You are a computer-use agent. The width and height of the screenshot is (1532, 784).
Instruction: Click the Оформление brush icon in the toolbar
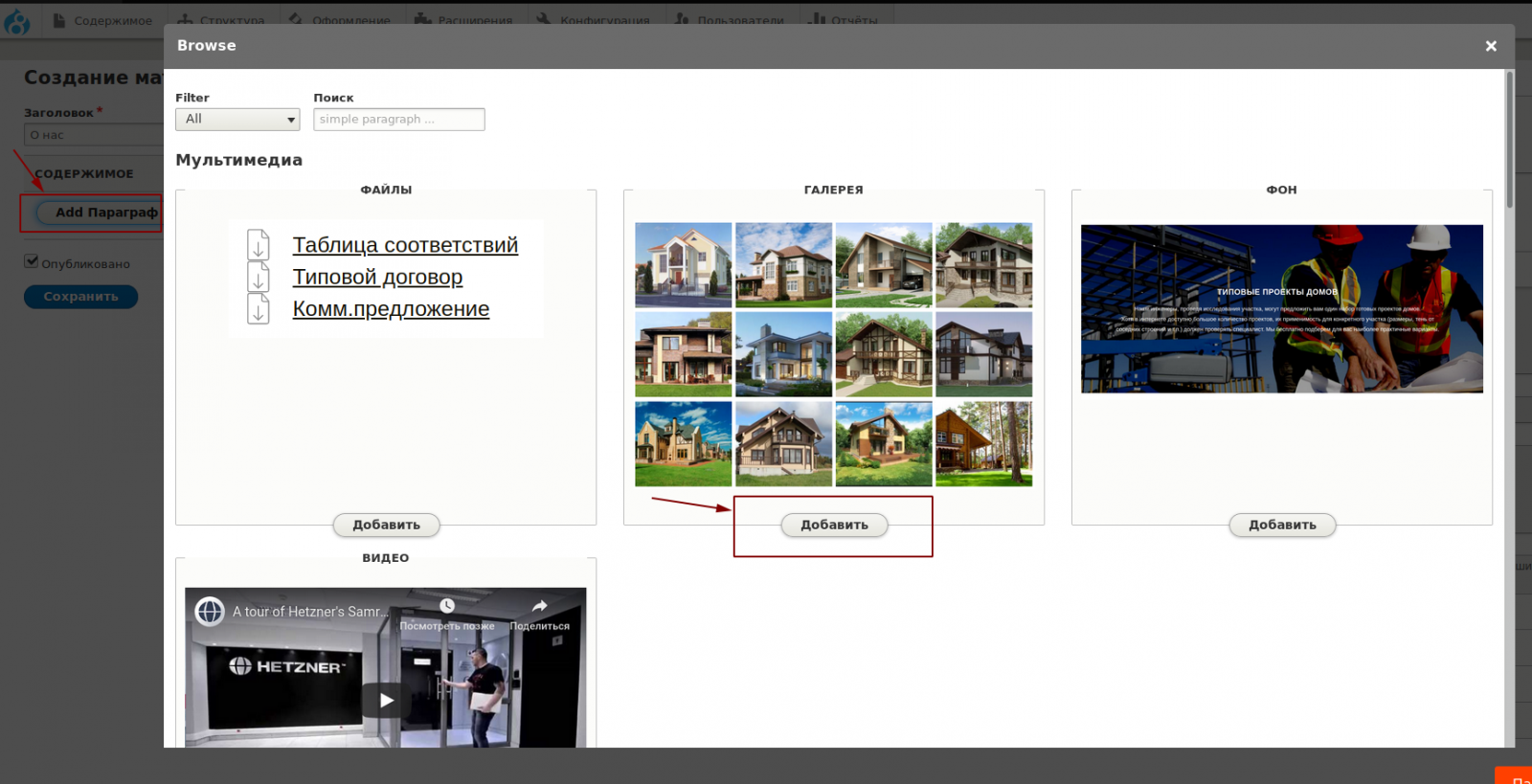coord(296,20)
